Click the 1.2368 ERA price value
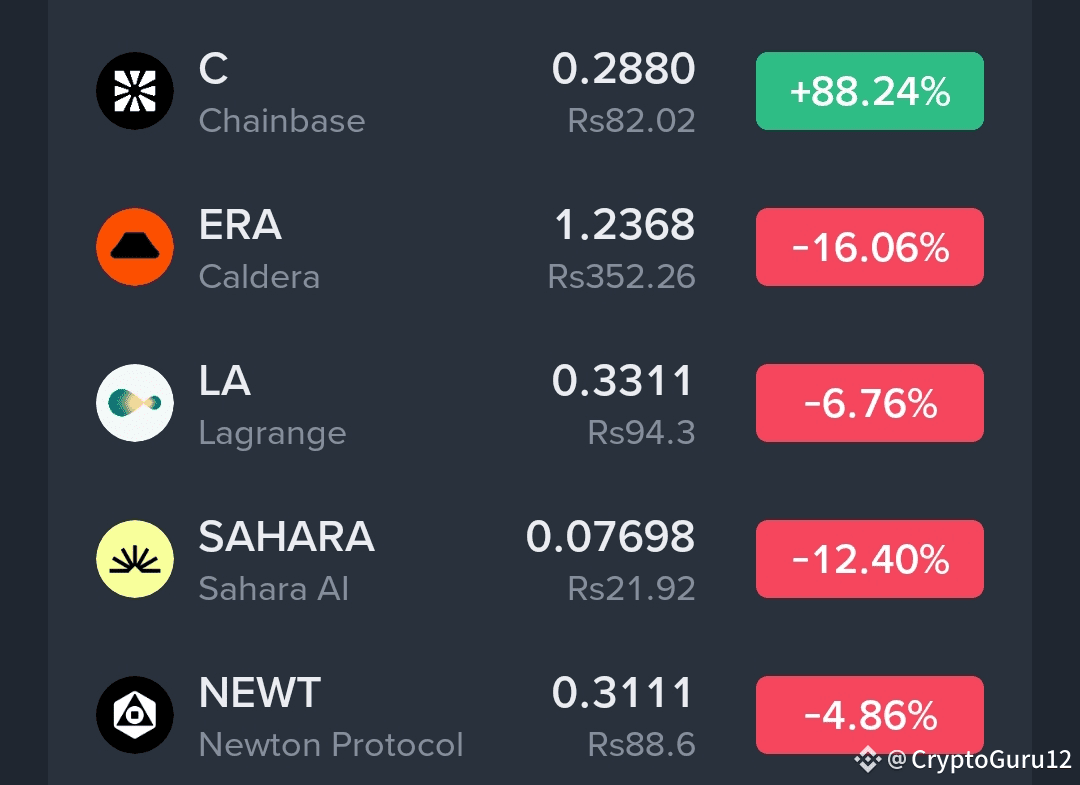Viewport: 1080px width, 785px height. coord(625,224)
